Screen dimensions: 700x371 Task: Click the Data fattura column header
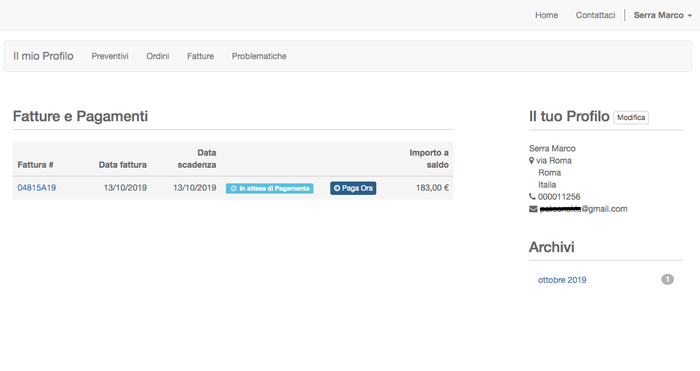point(123,165)
